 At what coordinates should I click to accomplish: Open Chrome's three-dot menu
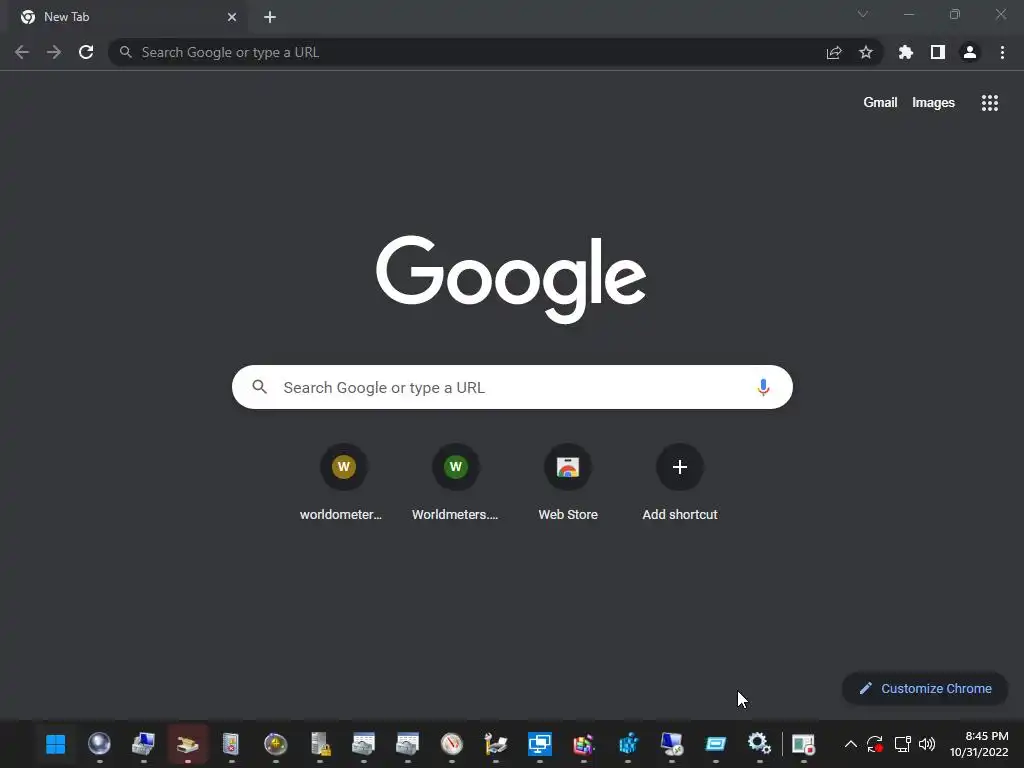pyautogui.click(x=1002, y=52)
